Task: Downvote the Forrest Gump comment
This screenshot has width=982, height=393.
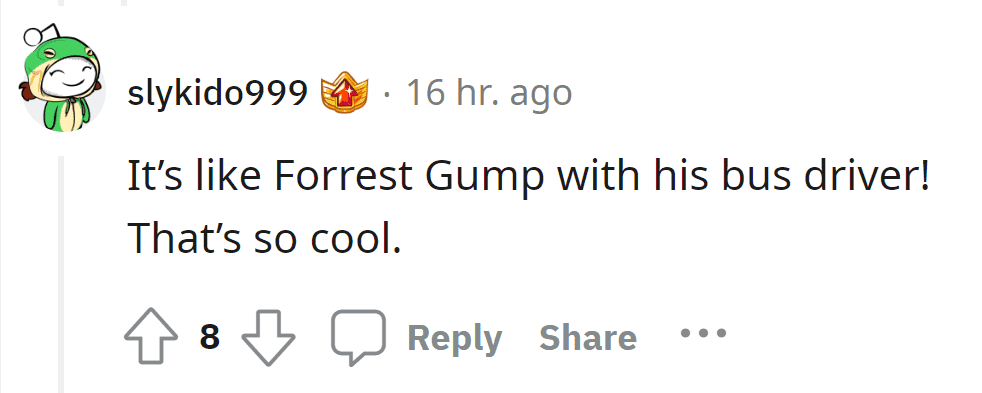Action: coord(268,338)
